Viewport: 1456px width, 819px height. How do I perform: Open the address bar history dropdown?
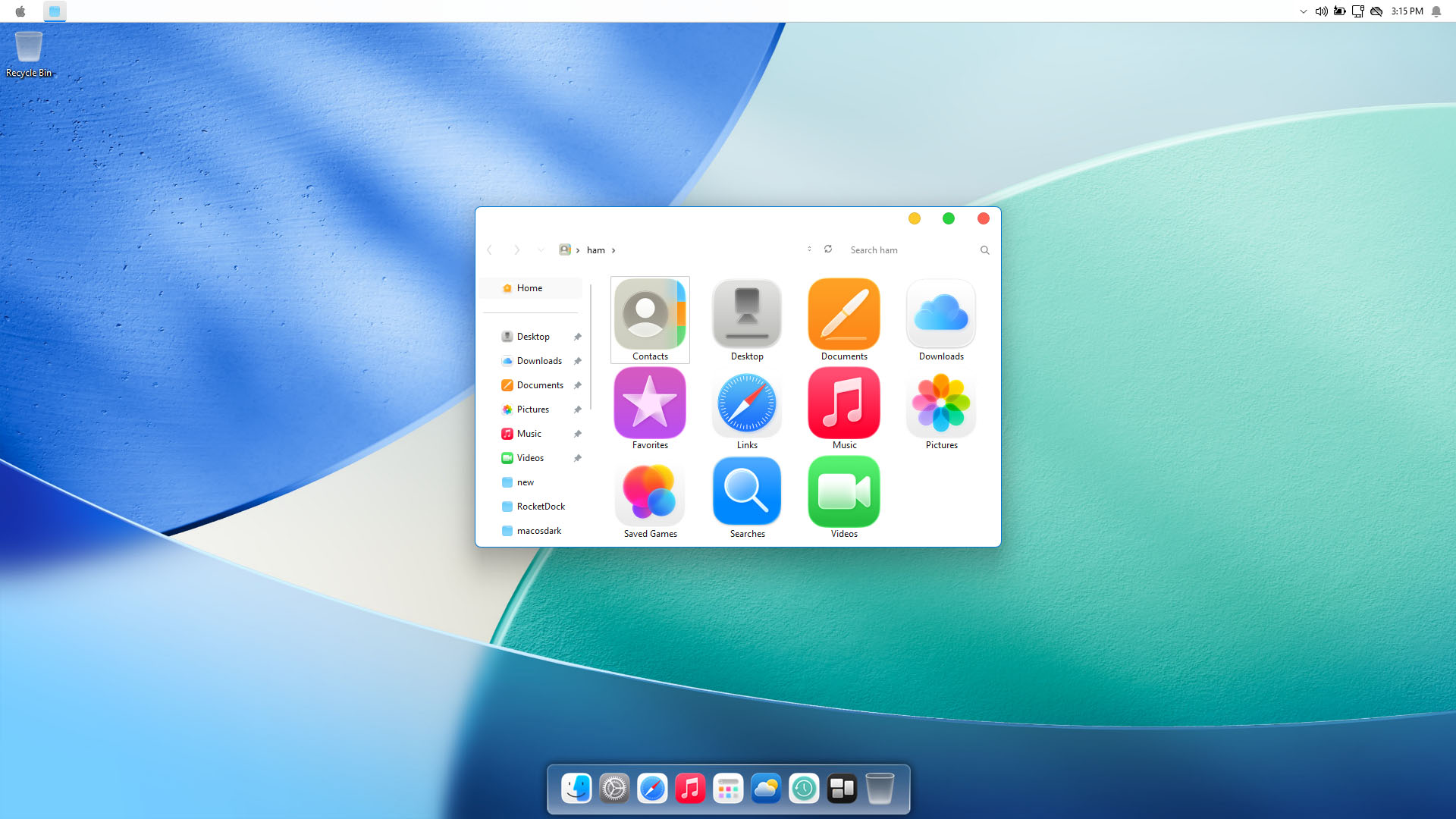[809, 249]
